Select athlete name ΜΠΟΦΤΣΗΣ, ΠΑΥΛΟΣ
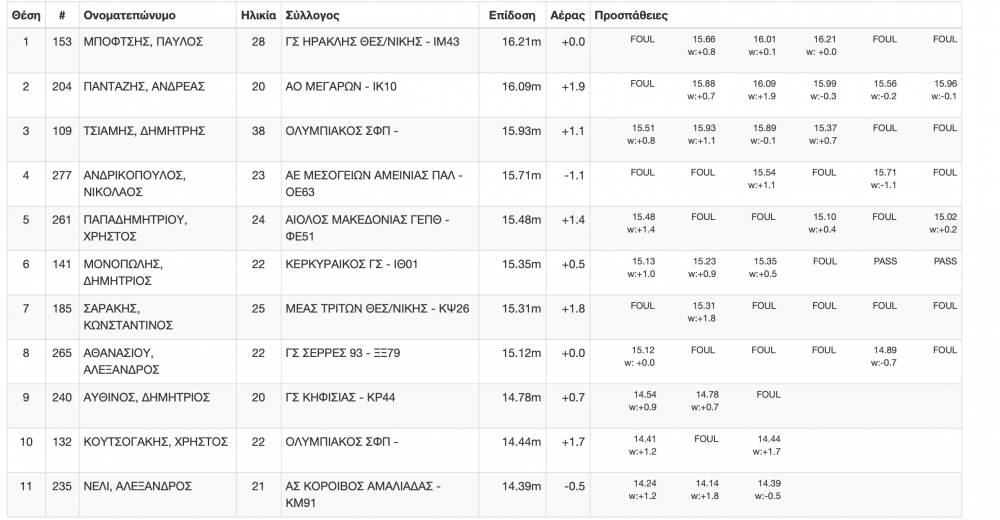 [143, 42]
